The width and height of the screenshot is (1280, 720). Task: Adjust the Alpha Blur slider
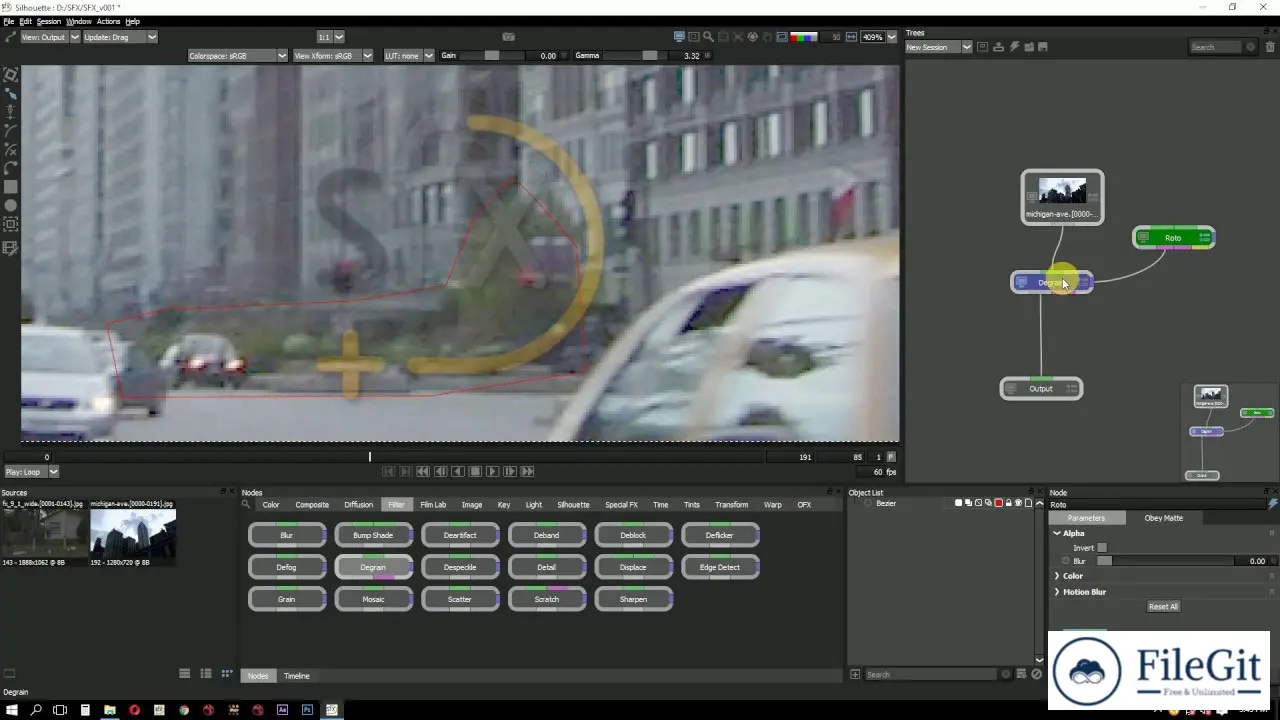(1165, 561)
